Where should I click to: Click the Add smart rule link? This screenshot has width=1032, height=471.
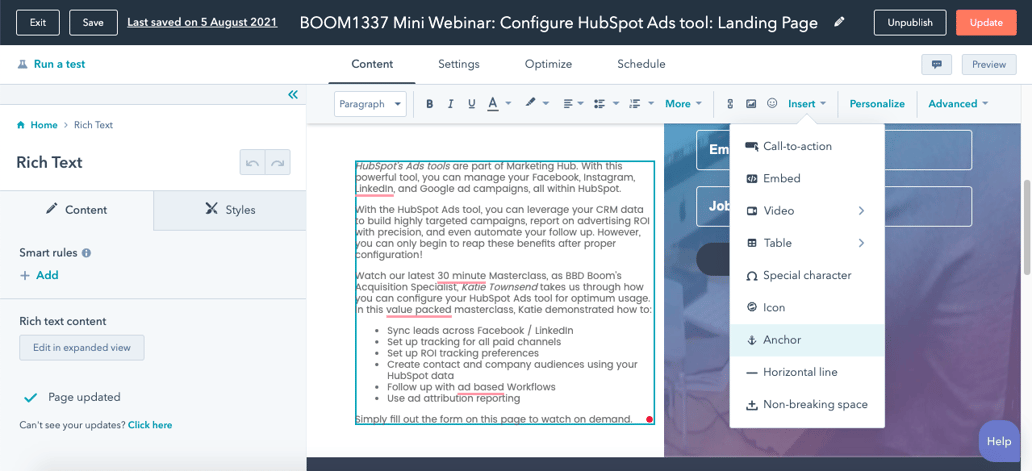(39, 276)
